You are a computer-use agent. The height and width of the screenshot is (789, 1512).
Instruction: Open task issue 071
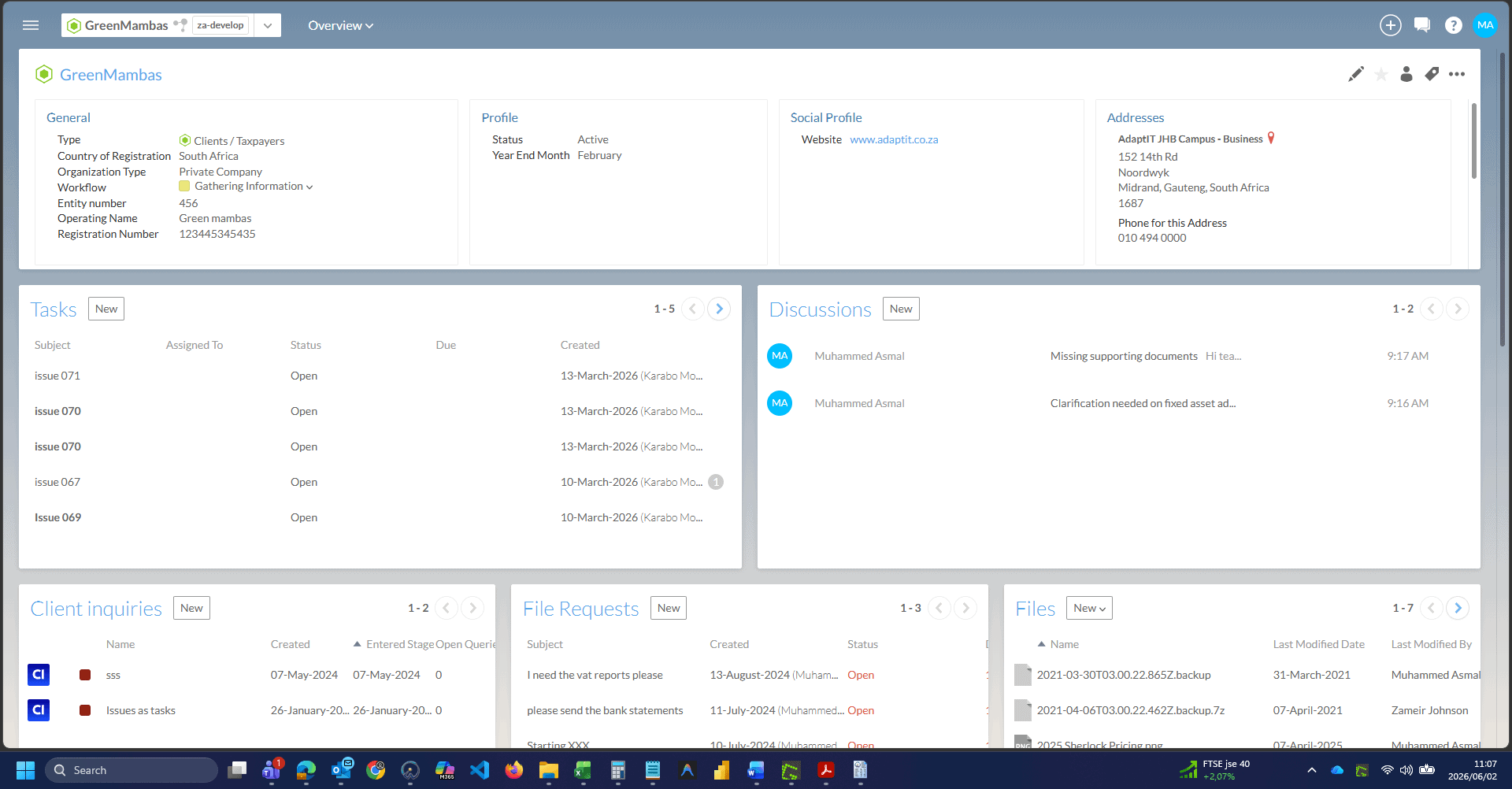click(x=57, y=376)
